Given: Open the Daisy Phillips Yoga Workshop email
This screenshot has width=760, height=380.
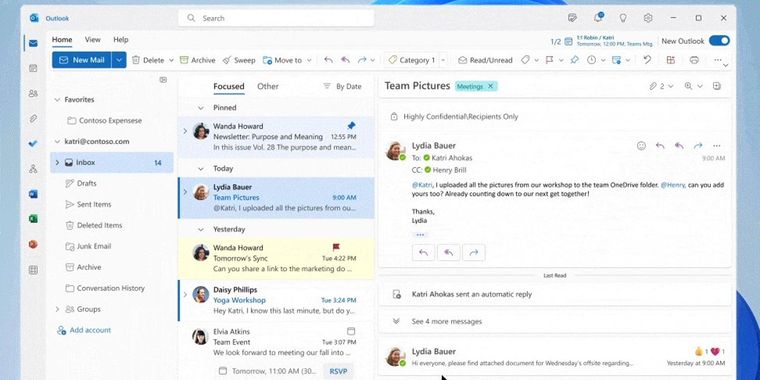Looking at the screenshot, I should point(276,301).
